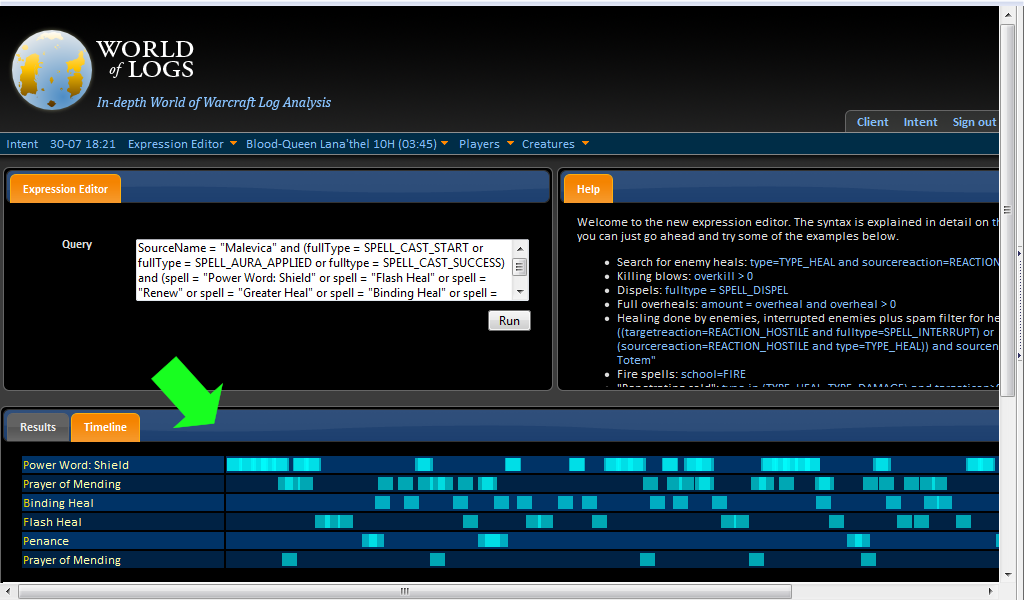Click the first Prayer of Mending row label

(x=72, y=484)
